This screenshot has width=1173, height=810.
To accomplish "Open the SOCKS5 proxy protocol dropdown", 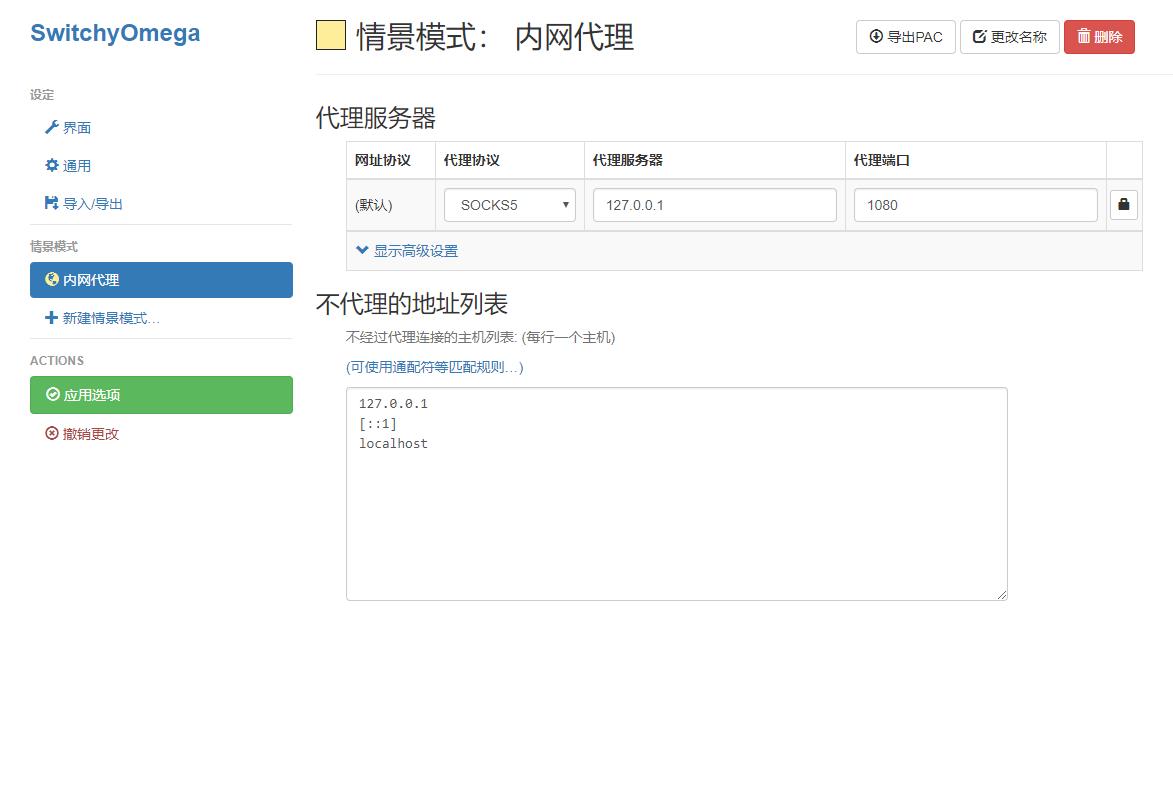I will [x=509, y=205].
